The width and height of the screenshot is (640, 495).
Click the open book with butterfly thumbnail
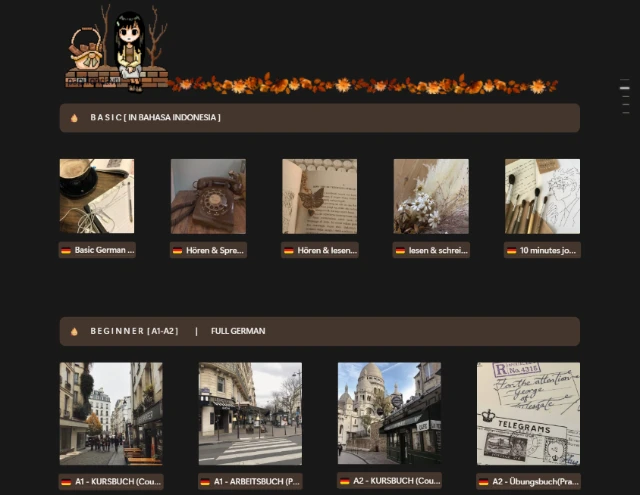[x=320, y=196]
